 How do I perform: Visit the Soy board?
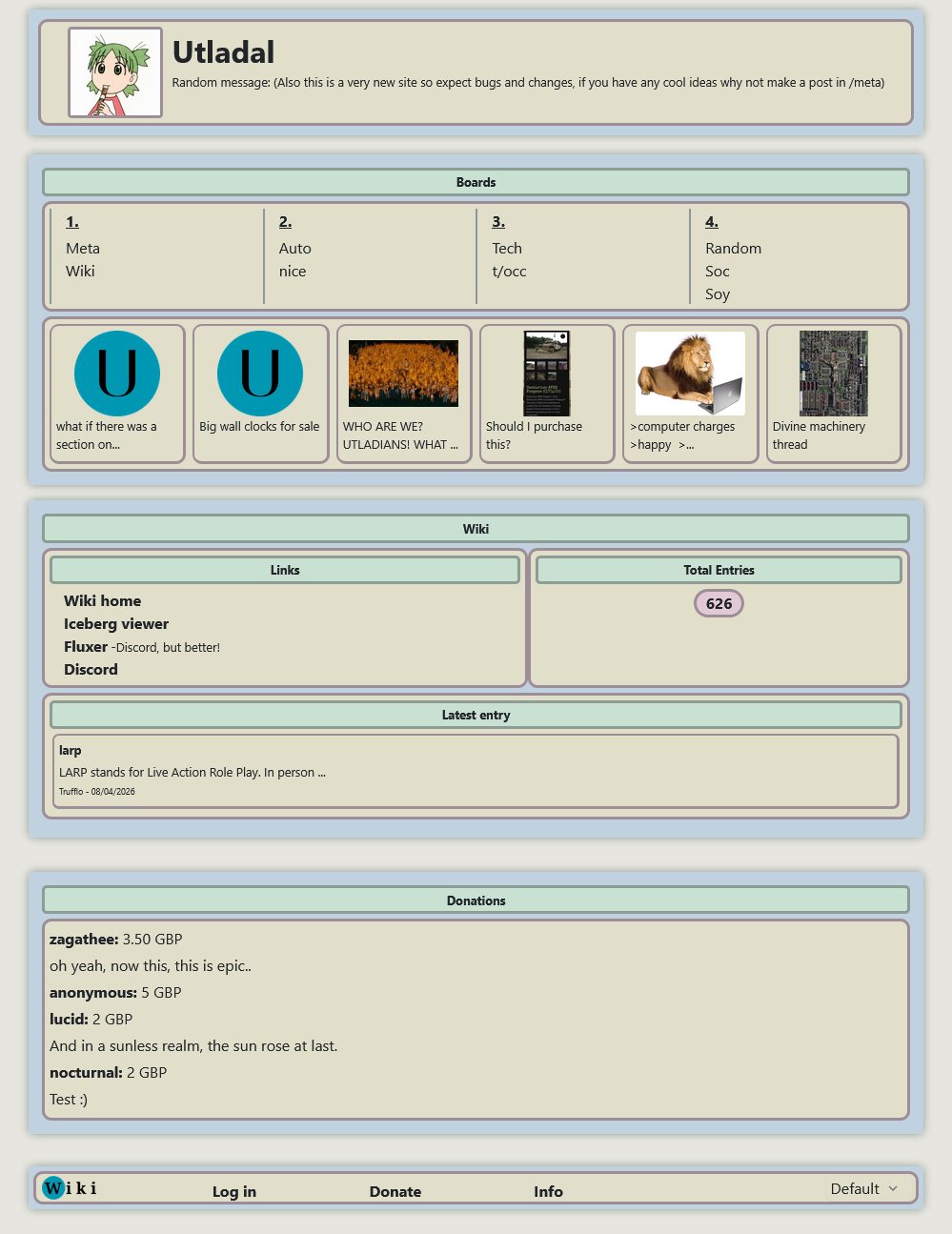click(x=718, y=294)
